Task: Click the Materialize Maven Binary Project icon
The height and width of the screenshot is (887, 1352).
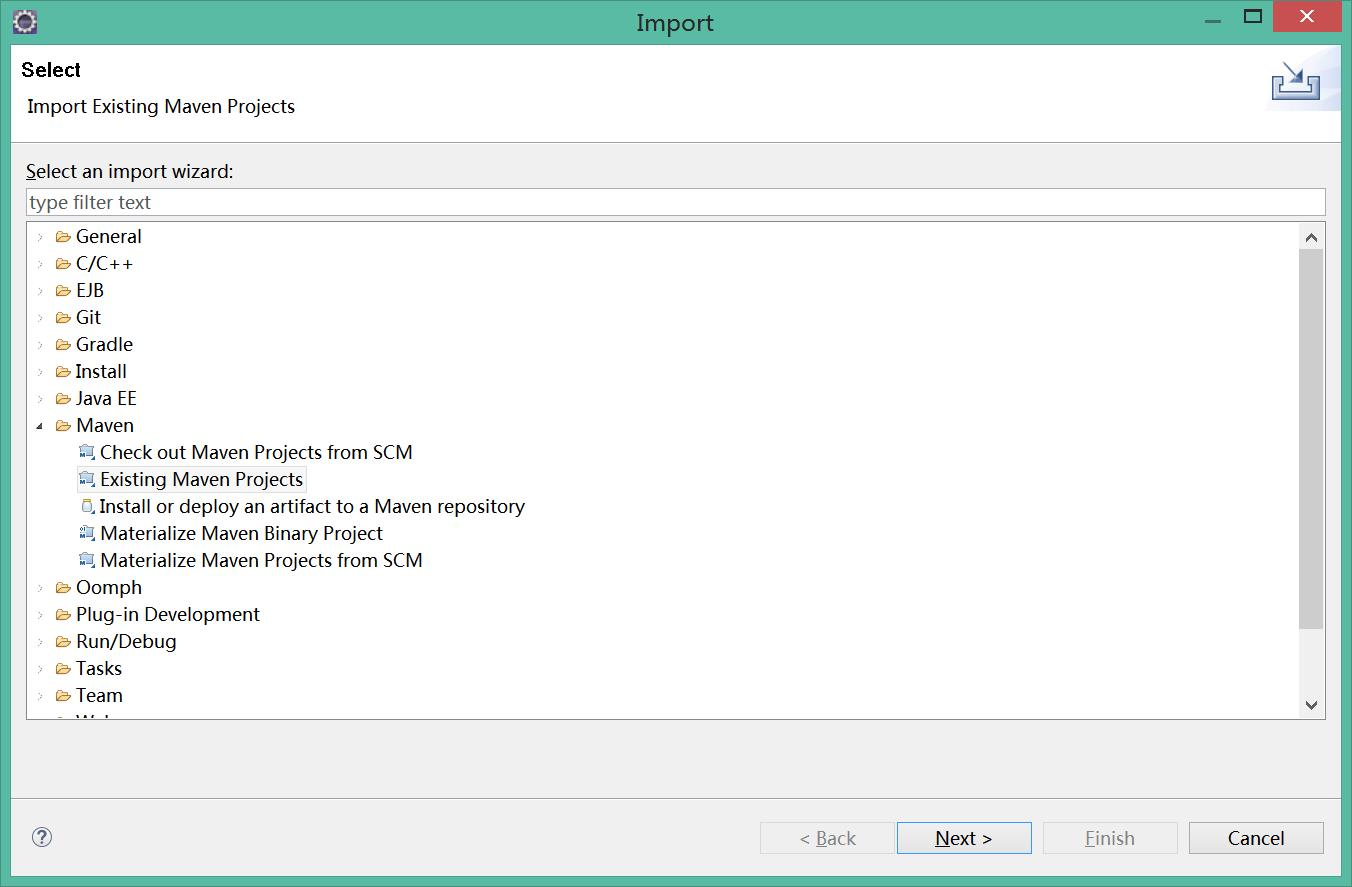Action: 87,533
